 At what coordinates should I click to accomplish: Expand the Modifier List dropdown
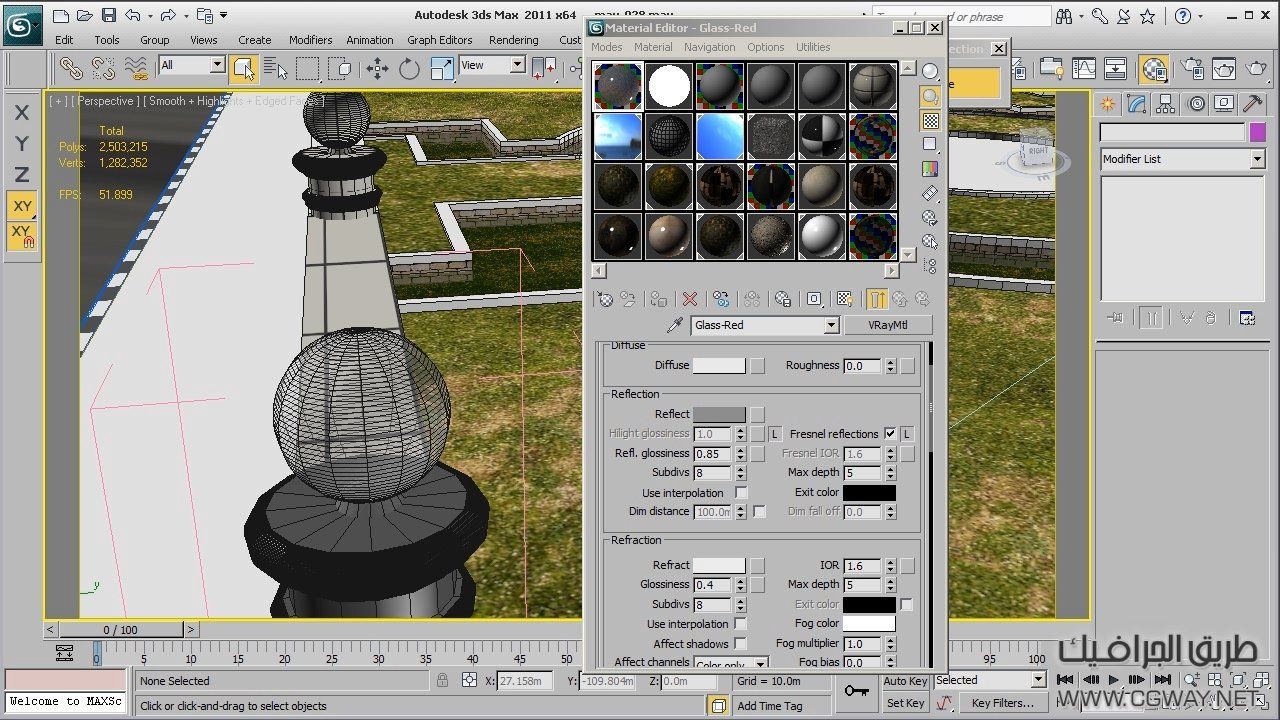click(x=1257, y=160)
